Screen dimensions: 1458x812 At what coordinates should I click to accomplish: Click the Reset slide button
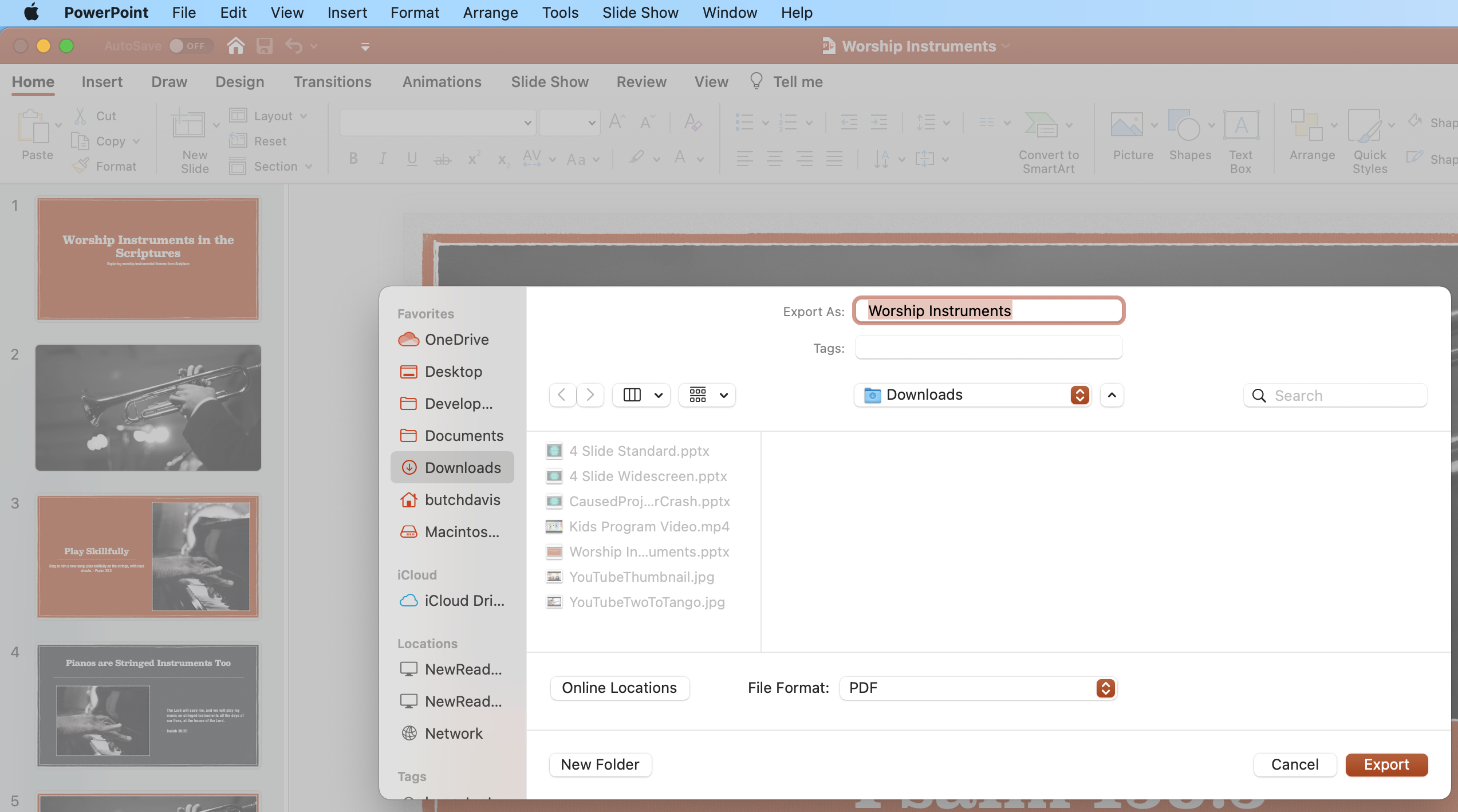coord(258,141)
